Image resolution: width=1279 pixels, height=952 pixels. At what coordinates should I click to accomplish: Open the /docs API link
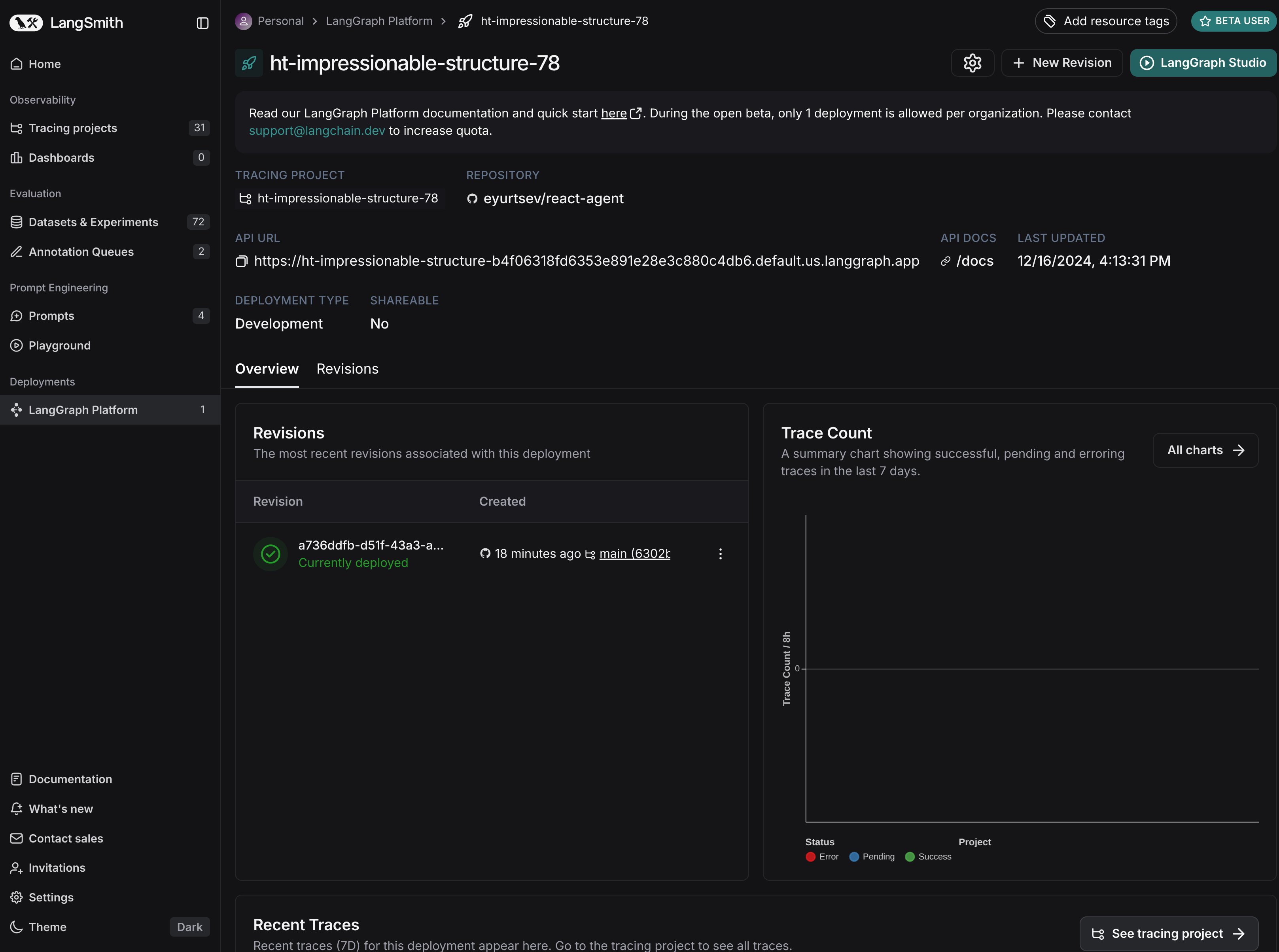click(x=974, y=261)
